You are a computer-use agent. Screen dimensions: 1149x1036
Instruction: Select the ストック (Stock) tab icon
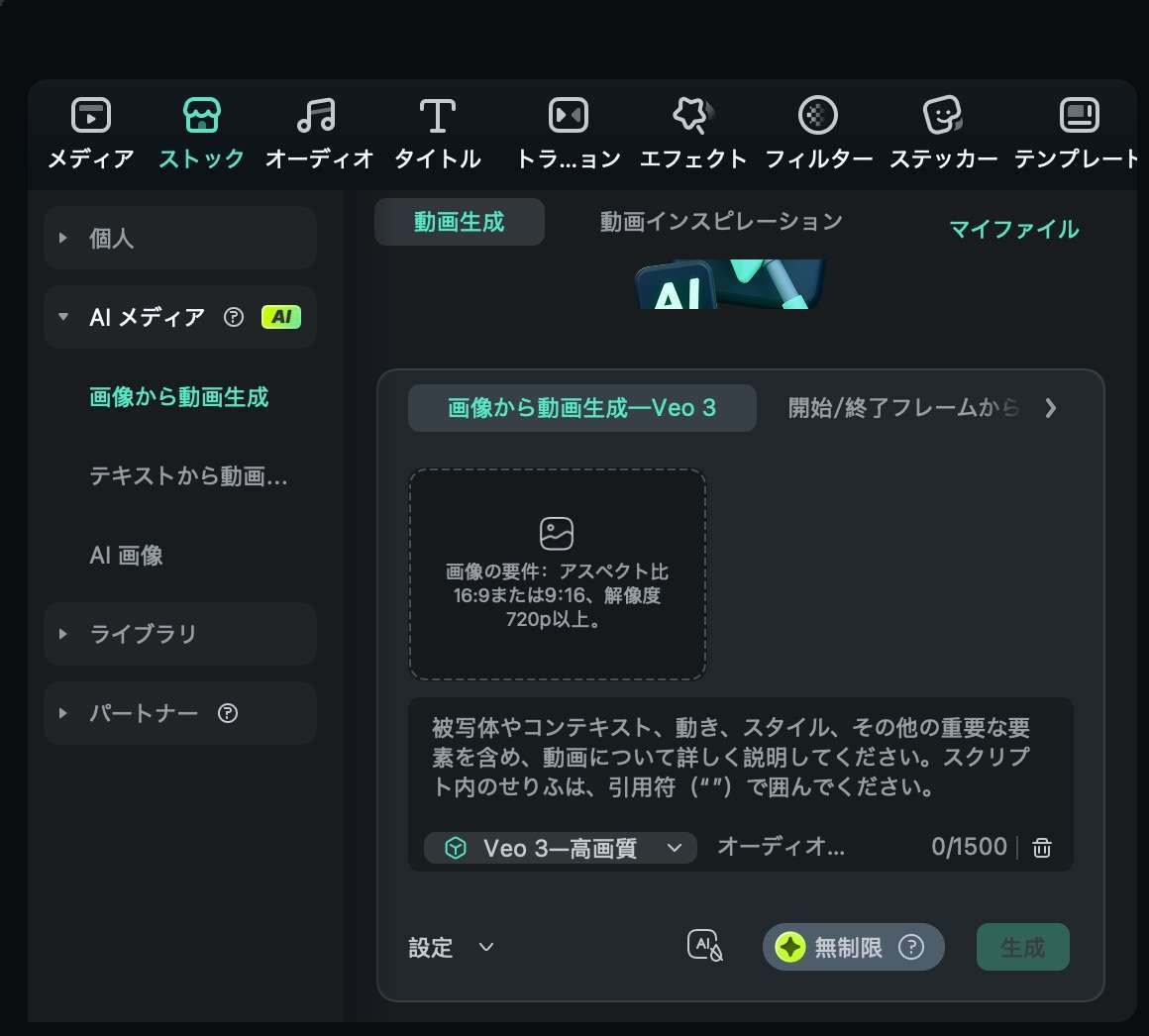pyautogui.click(x=201, y=115)
